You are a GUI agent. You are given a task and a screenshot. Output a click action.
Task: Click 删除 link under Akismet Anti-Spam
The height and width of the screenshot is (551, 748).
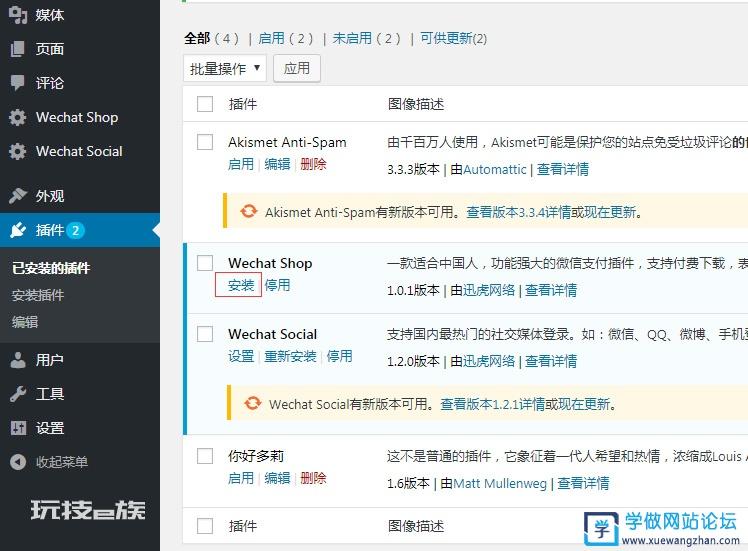313,164
